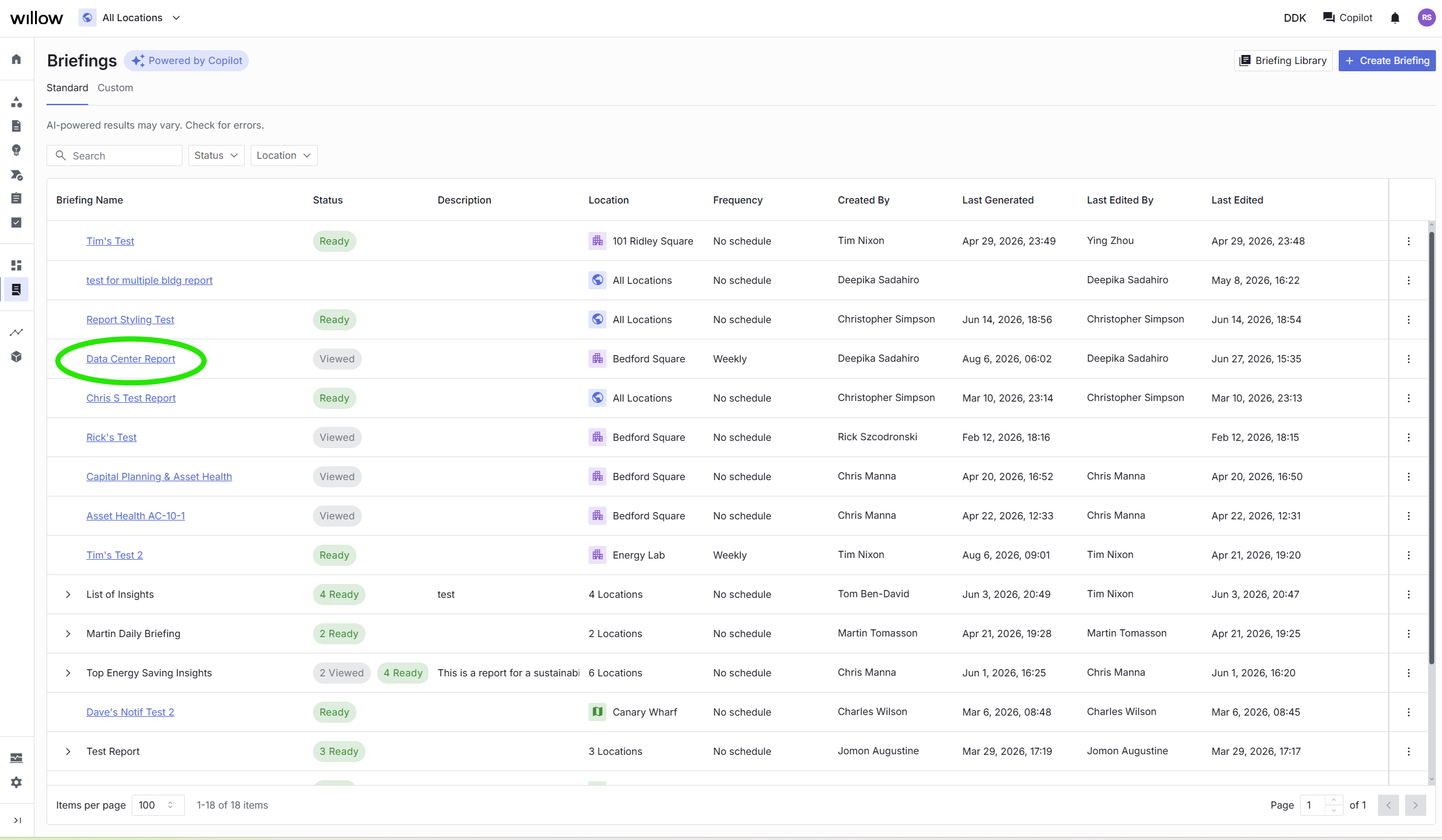Open the trend chart sidebar icon

(16, 332)
